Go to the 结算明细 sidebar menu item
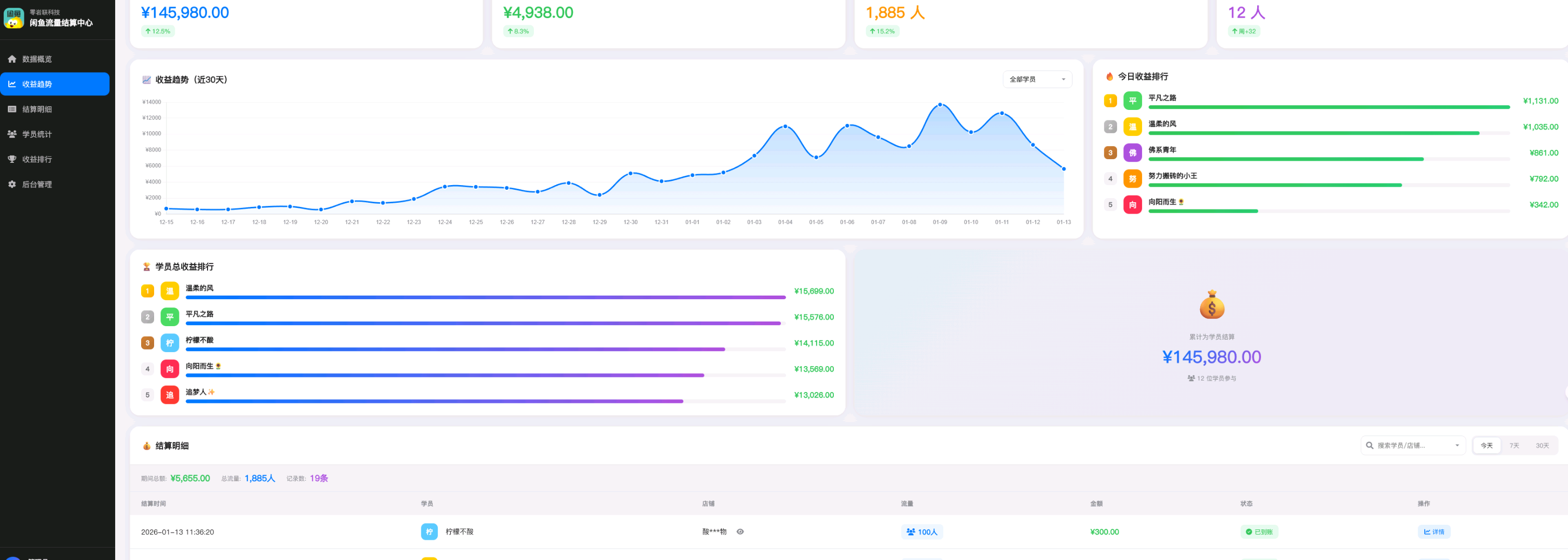The width and height of the screenshot is (1568, 560). click(x=37, y=109)
